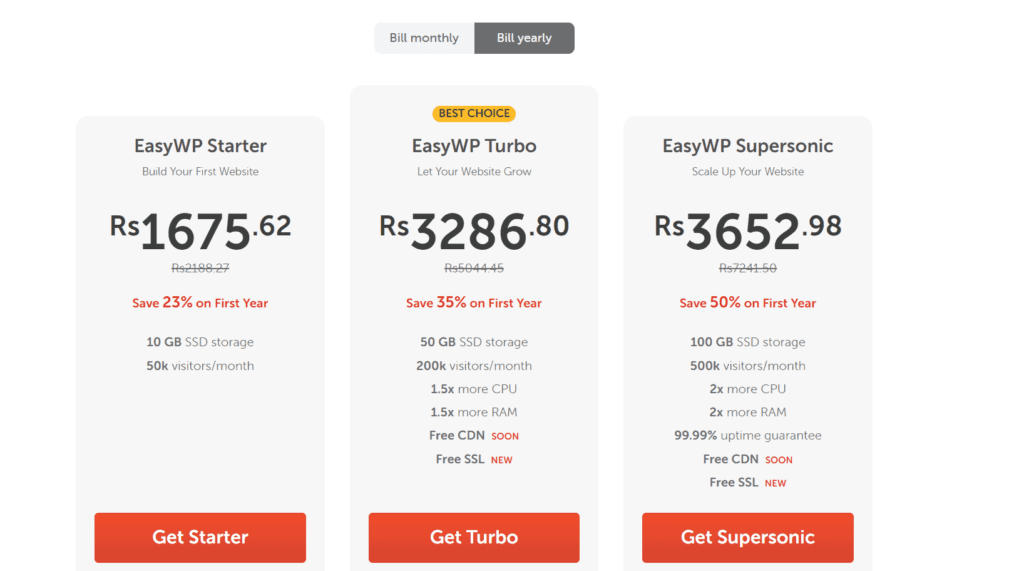Click the Save 50% on First Year text
Image resolution: width=1024 pixels, height=571 pixels.
tap(748, 303)
